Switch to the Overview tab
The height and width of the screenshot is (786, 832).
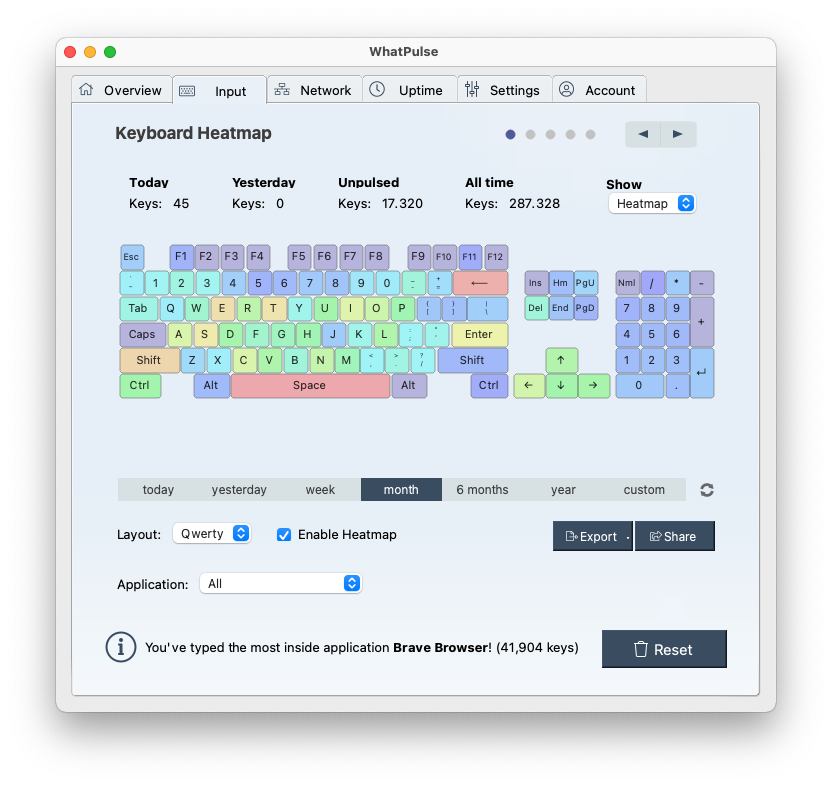(x=121, y=89)
